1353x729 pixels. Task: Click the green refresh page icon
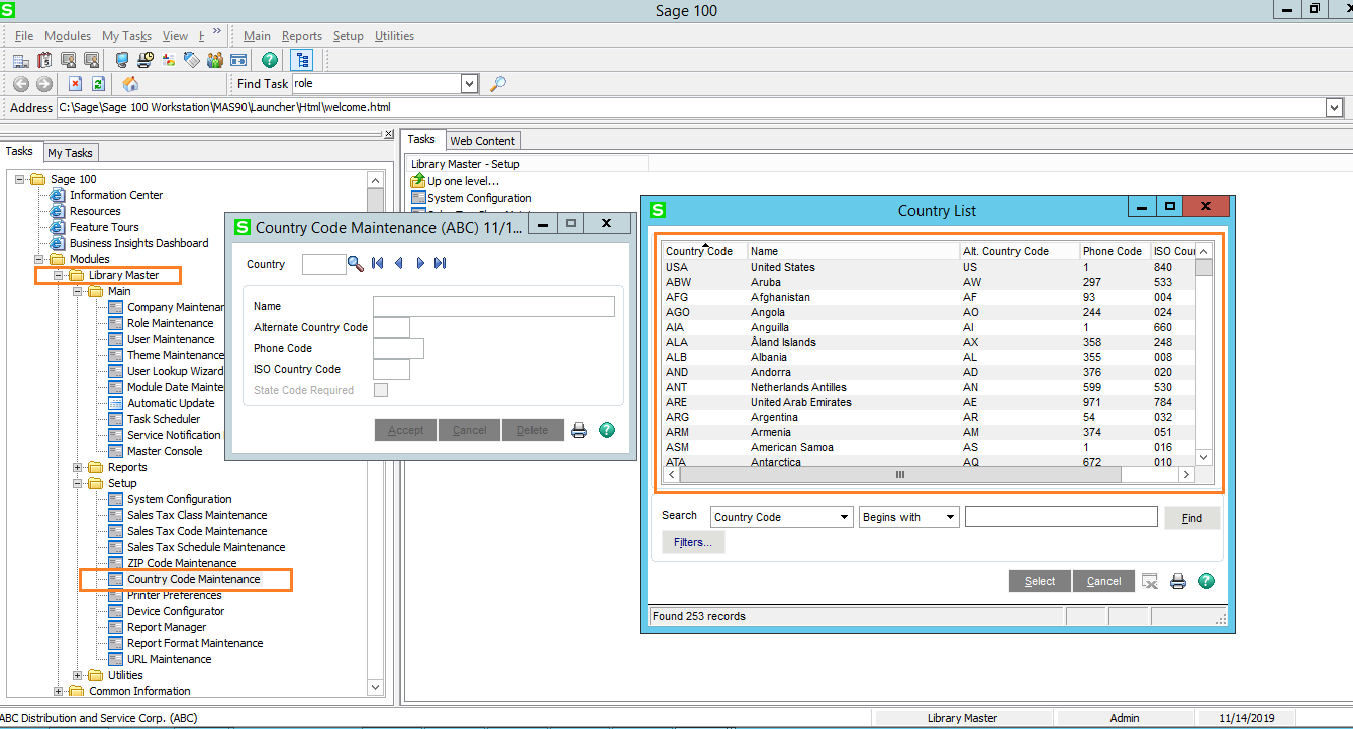coord(98,84)
